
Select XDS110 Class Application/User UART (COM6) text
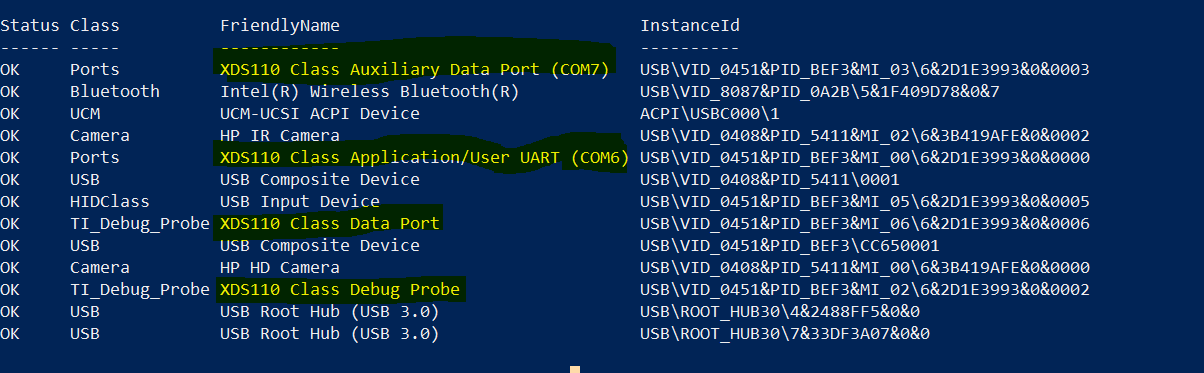(x=424, y=158)
